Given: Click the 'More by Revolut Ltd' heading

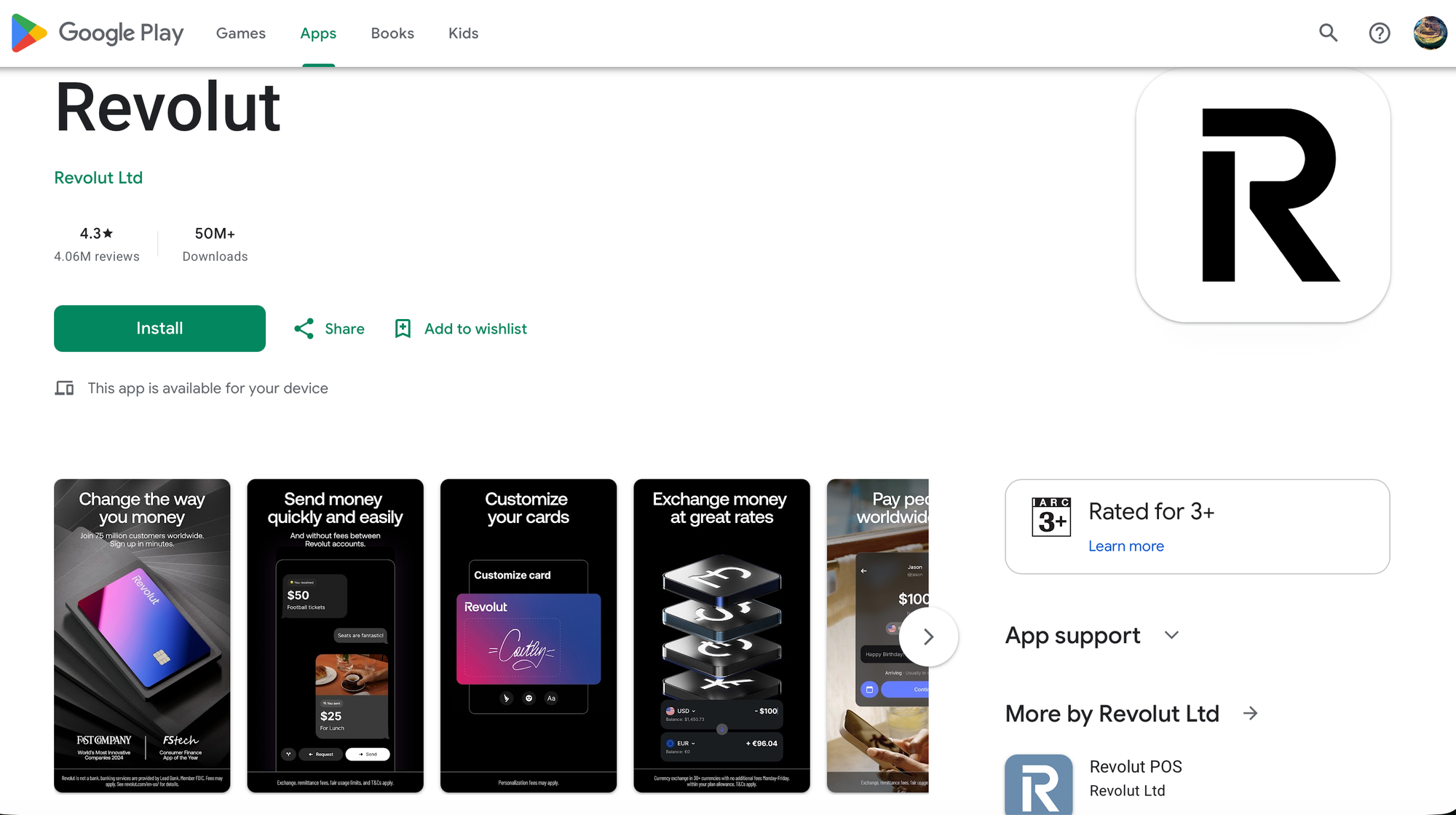Looking at the screenshot, I should pyautogui.click(x=1112, y=714).
